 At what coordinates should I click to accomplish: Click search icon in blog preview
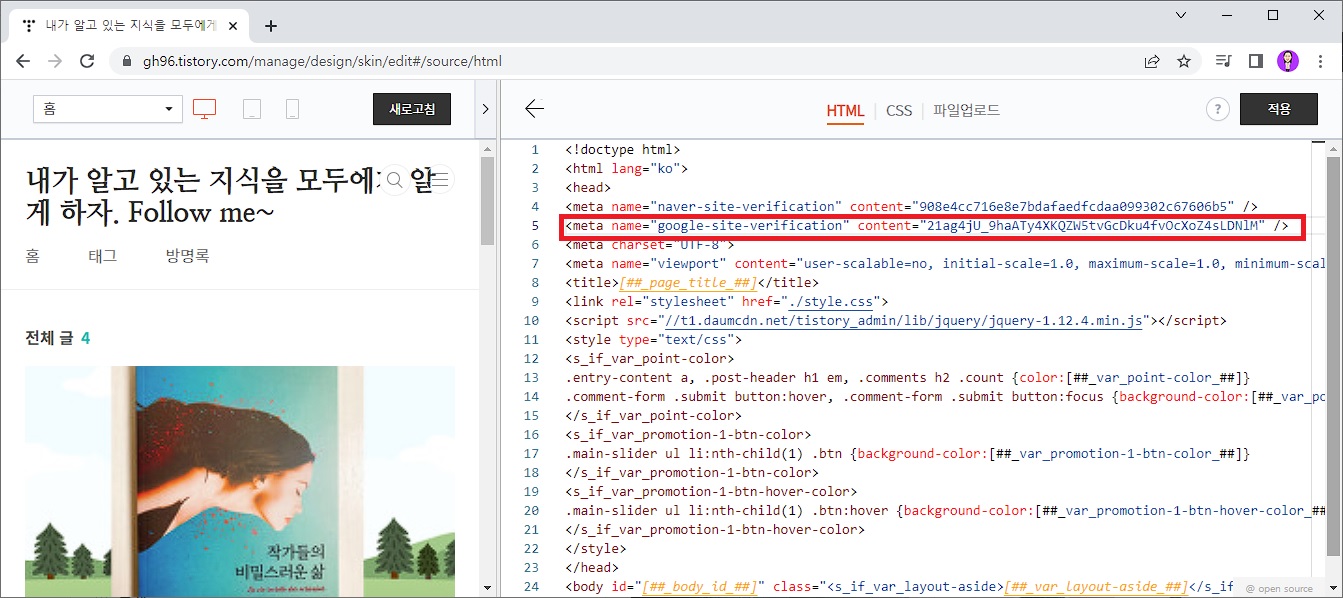pos(395,180)
